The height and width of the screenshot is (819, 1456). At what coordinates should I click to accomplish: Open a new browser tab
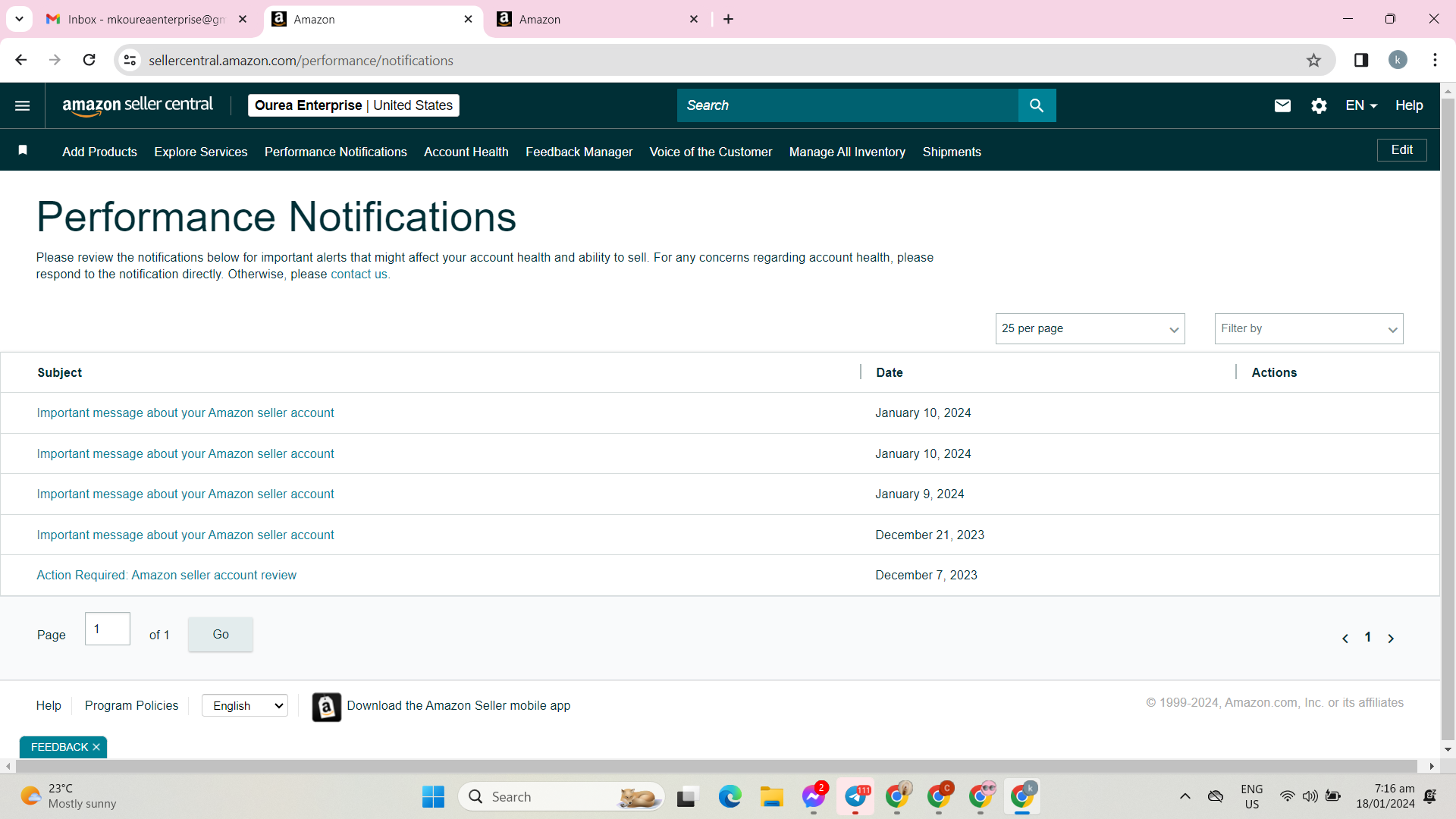(729, 19)
